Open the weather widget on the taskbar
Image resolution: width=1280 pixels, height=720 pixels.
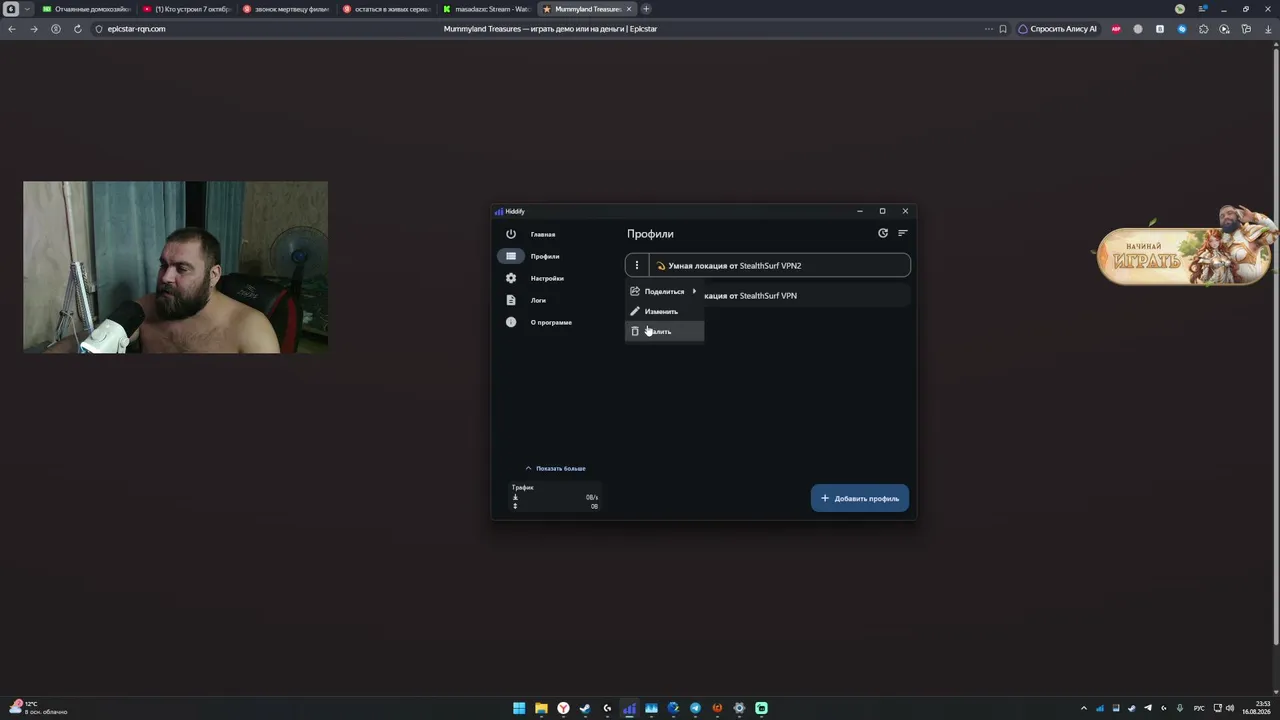40,708
